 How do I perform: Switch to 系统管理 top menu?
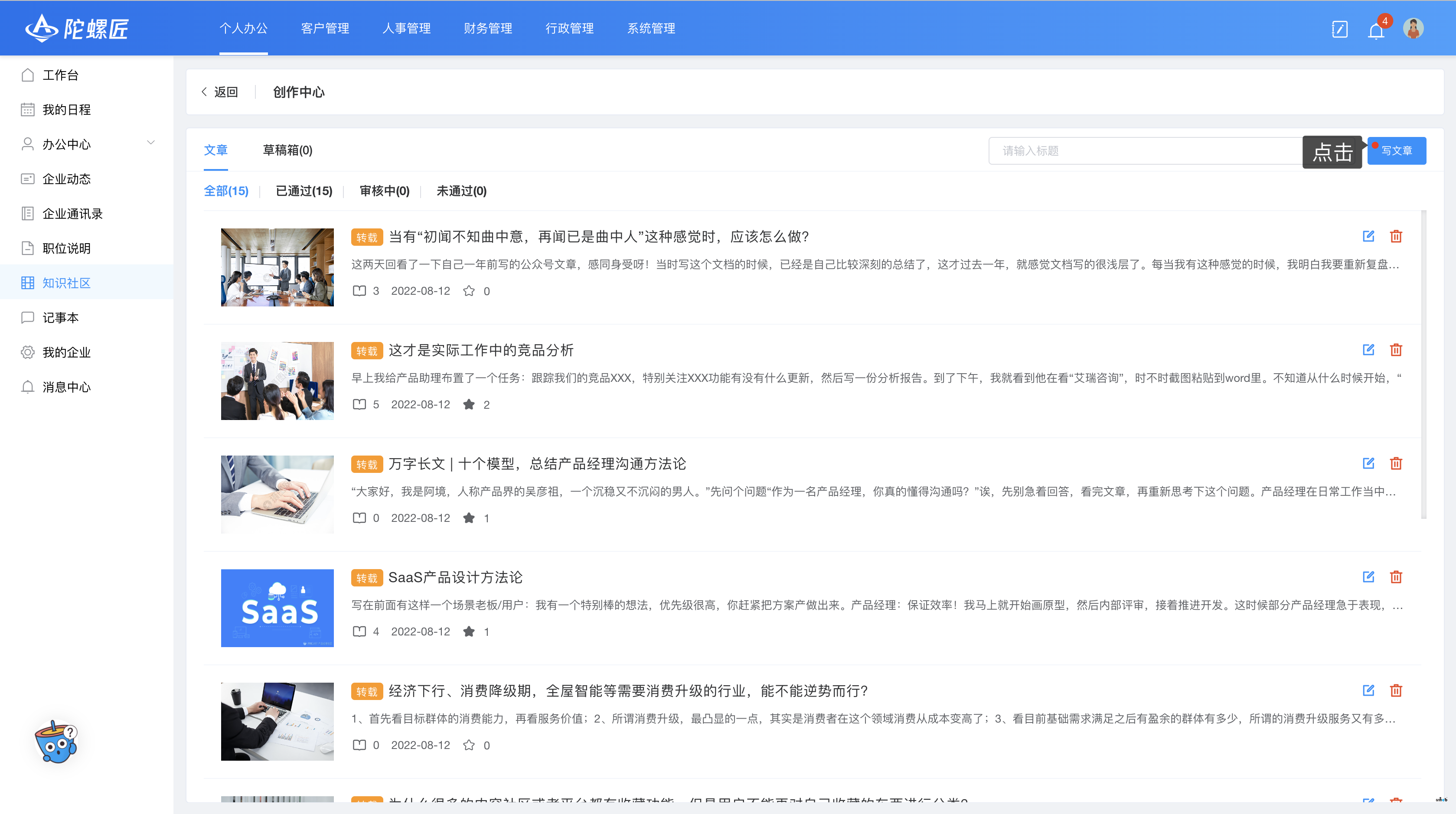coord(651,28)
